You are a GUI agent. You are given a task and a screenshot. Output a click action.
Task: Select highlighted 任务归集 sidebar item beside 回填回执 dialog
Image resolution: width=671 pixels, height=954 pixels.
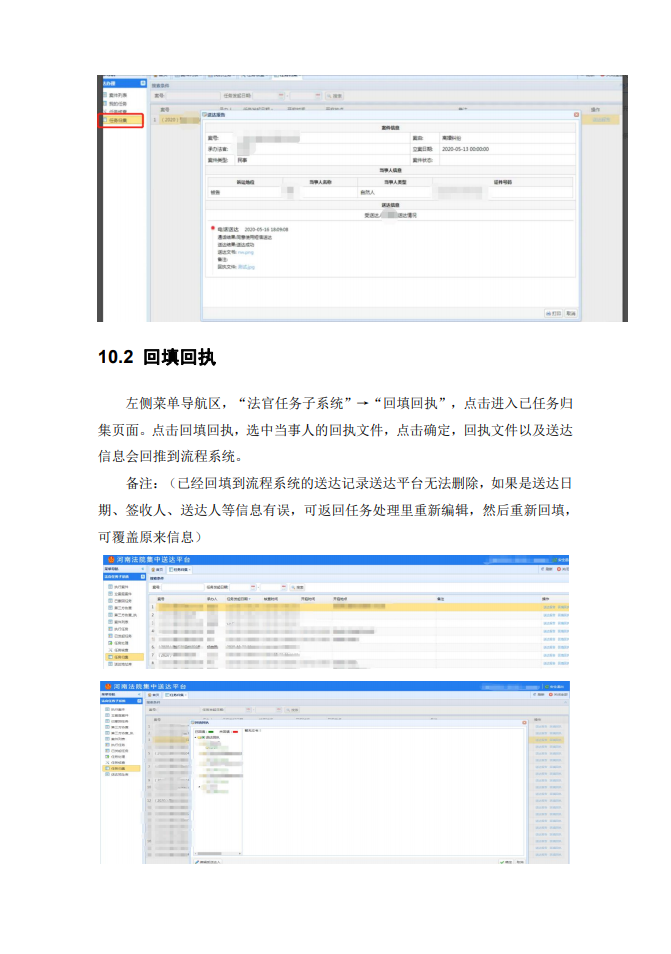pos(122,768)
